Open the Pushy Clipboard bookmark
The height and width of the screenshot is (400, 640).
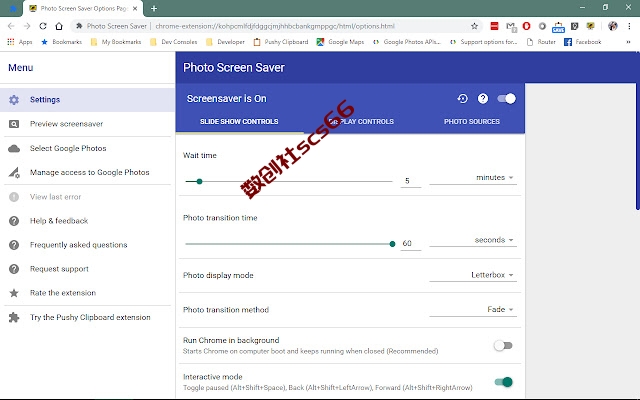pos(281,42)
